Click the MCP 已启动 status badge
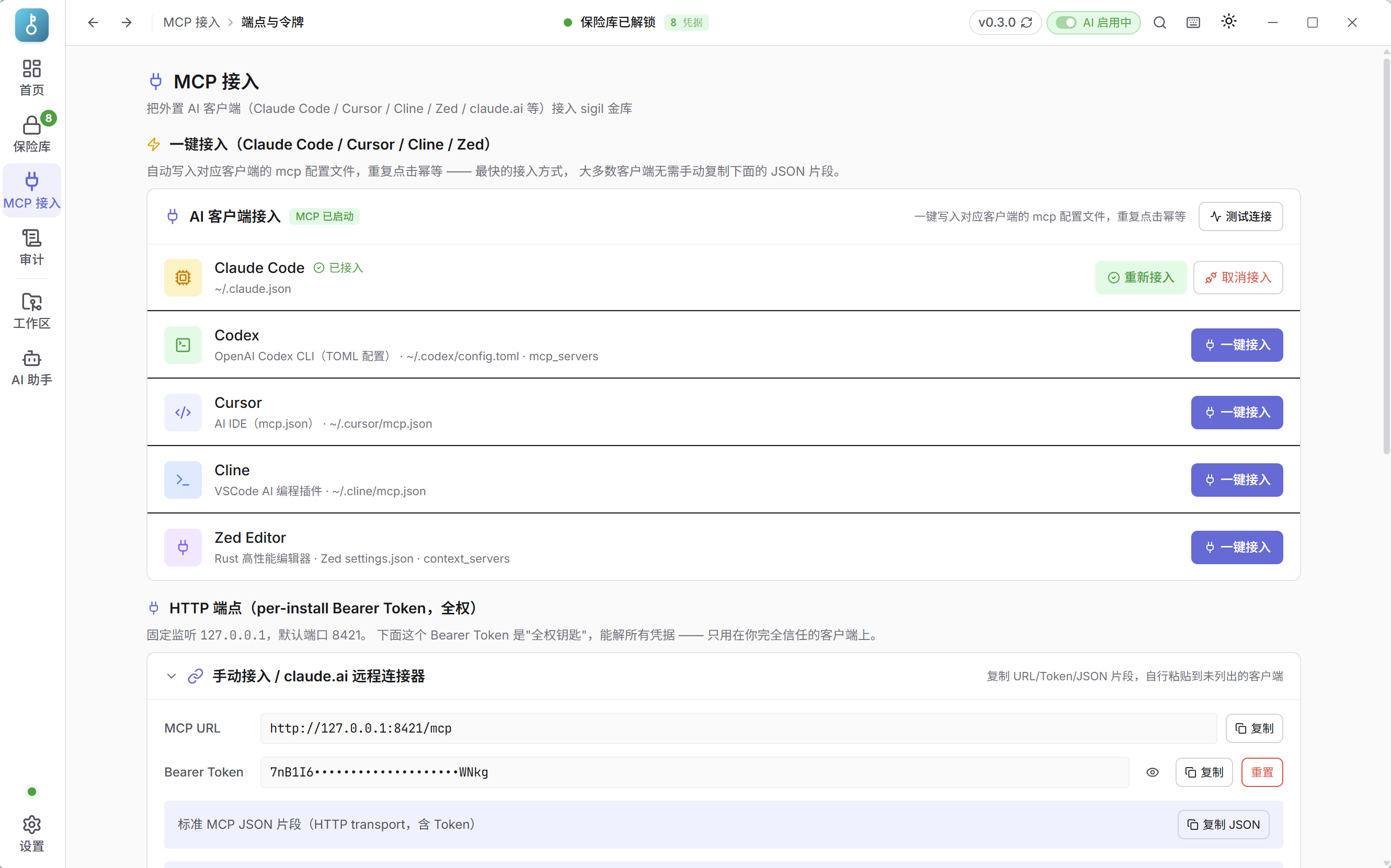Image resolution: width=1391 pixels, height=868 pixels. click(x=324, y=216)
